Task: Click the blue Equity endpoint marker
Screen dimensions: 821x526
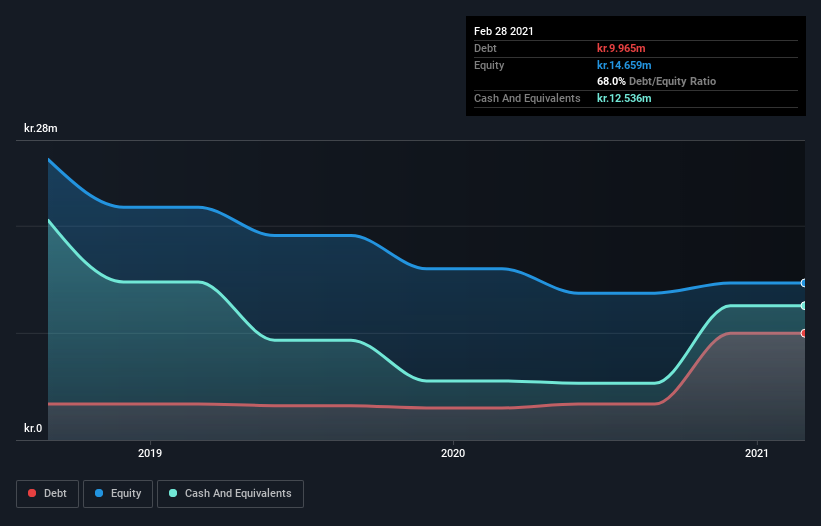Action: (804, 283)
